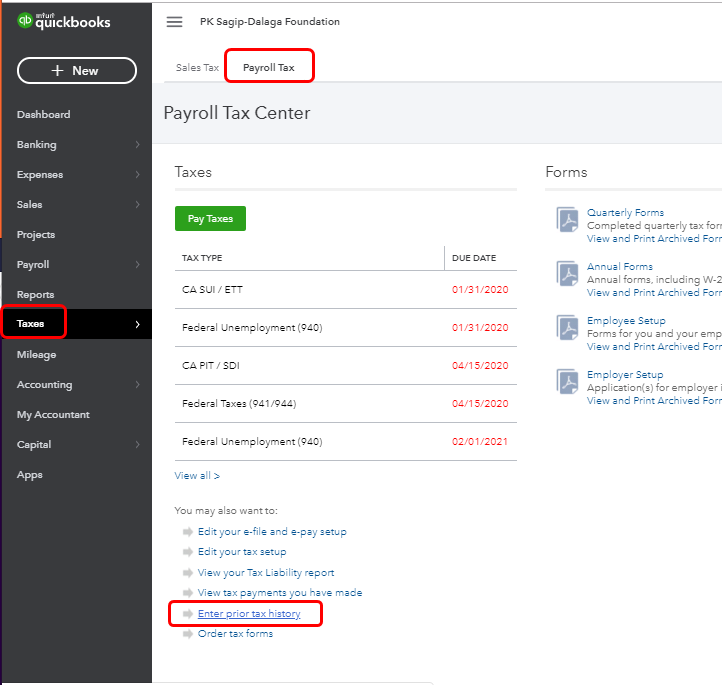Image resolution: width=722 pixels, height=685 pixels.
Task: Open the Annual Forms PDF icon
Action: coord(567,273)
